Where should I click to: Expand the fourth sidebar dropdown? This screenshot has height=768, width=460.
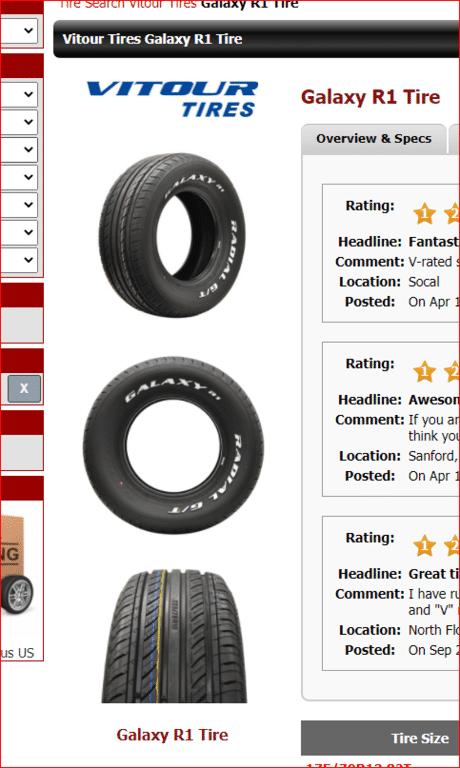tap(19, 149)
